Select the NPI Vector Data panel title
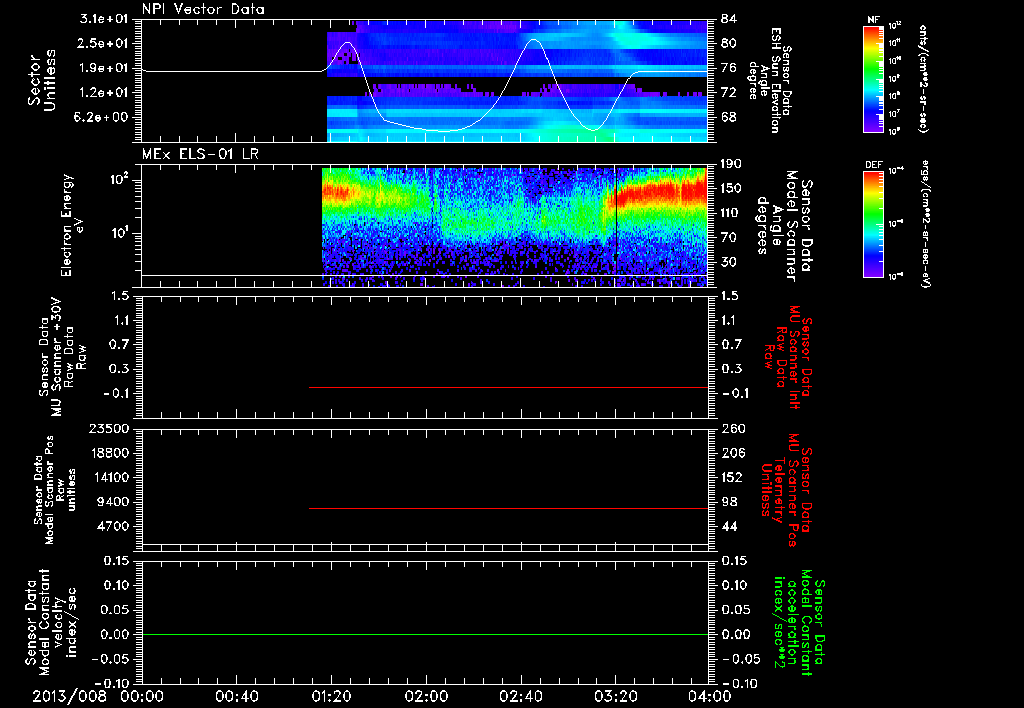This screenshot has height=708, width=1024. [x=204, y=9]
